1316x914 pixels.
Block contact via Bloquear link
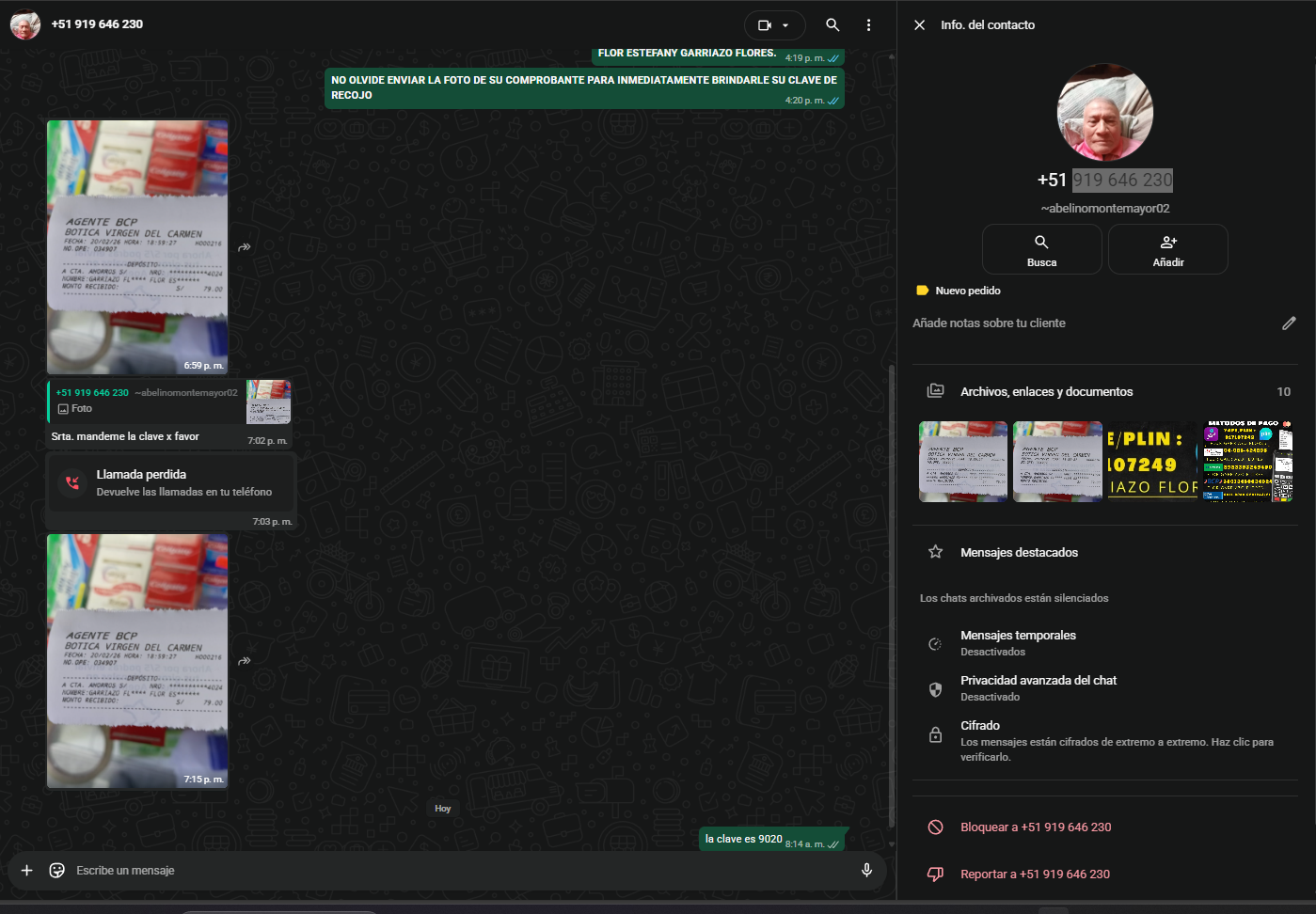click(x=1035, y=827)
